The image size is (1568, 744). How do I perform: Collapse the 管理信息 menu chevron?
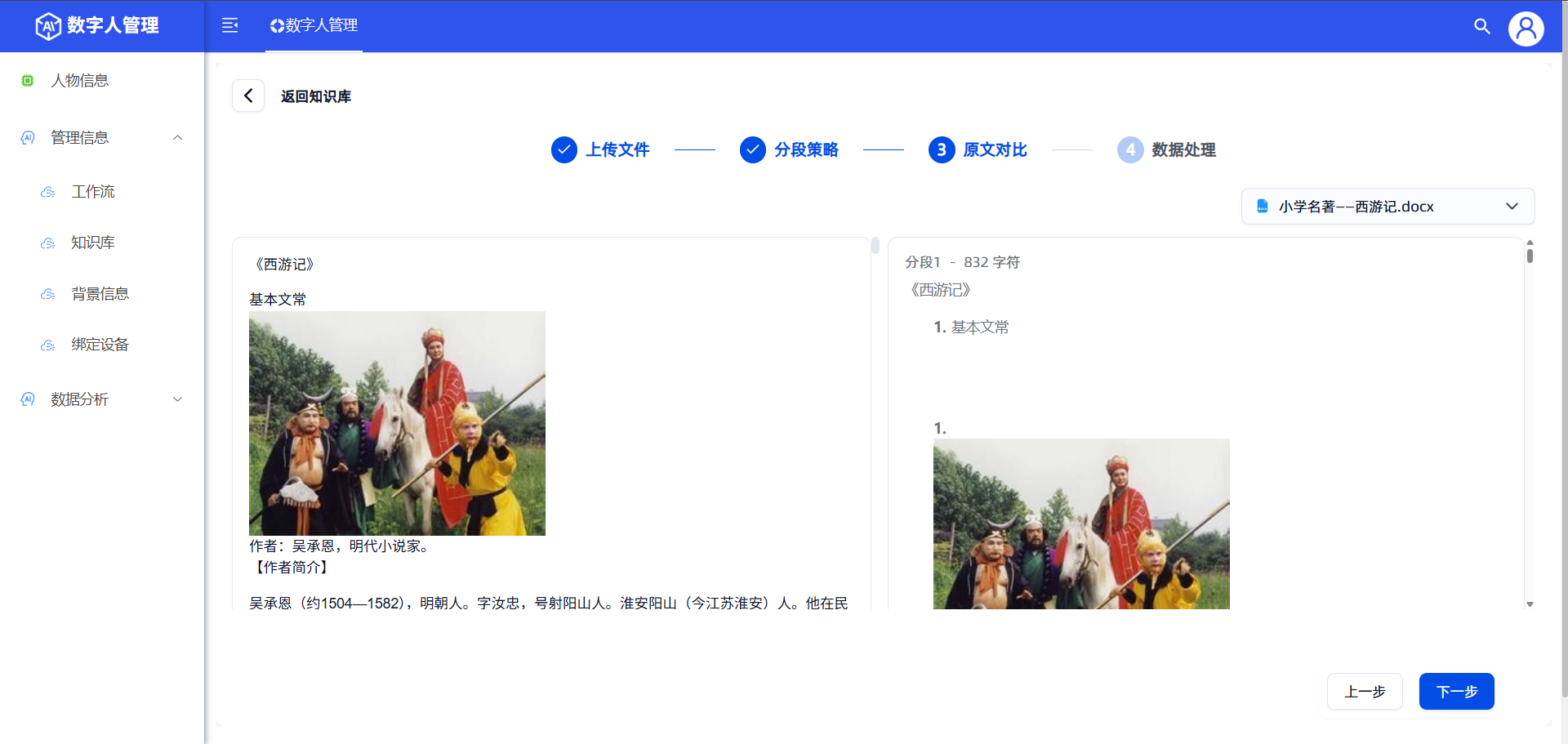coord(177,138)
